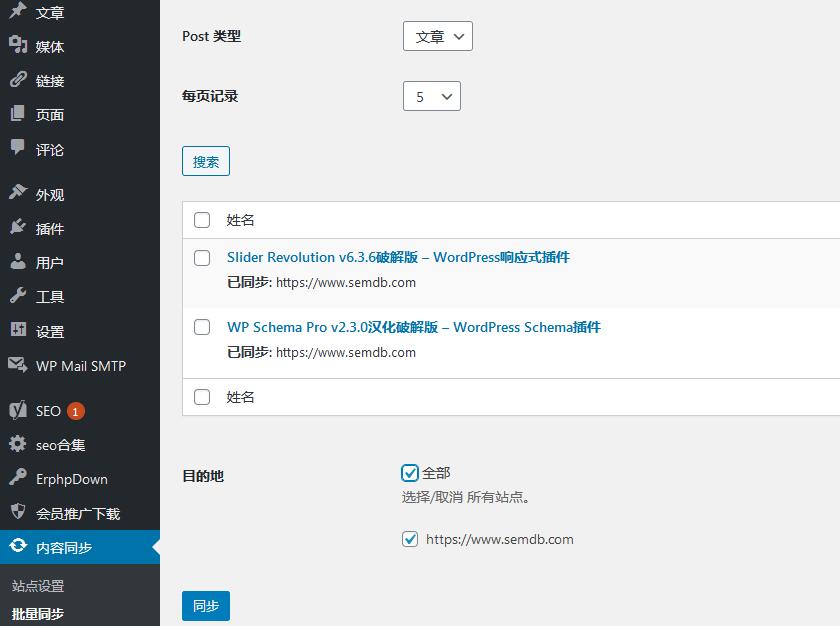Click the envelope icon for WP Mail SMTP
Image resolution: width=840 pixels, height=626 pixels.
point(18,365)
